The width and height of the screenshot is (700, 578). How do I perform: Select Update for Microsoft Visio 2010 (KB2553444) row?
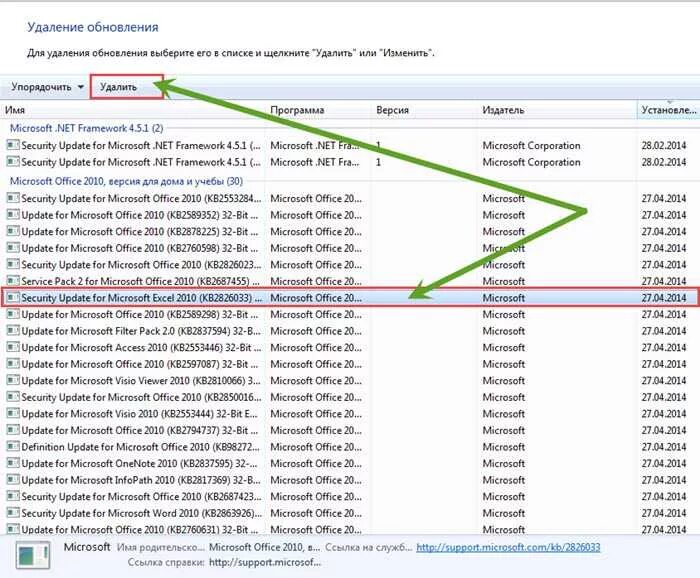point(350,413)
